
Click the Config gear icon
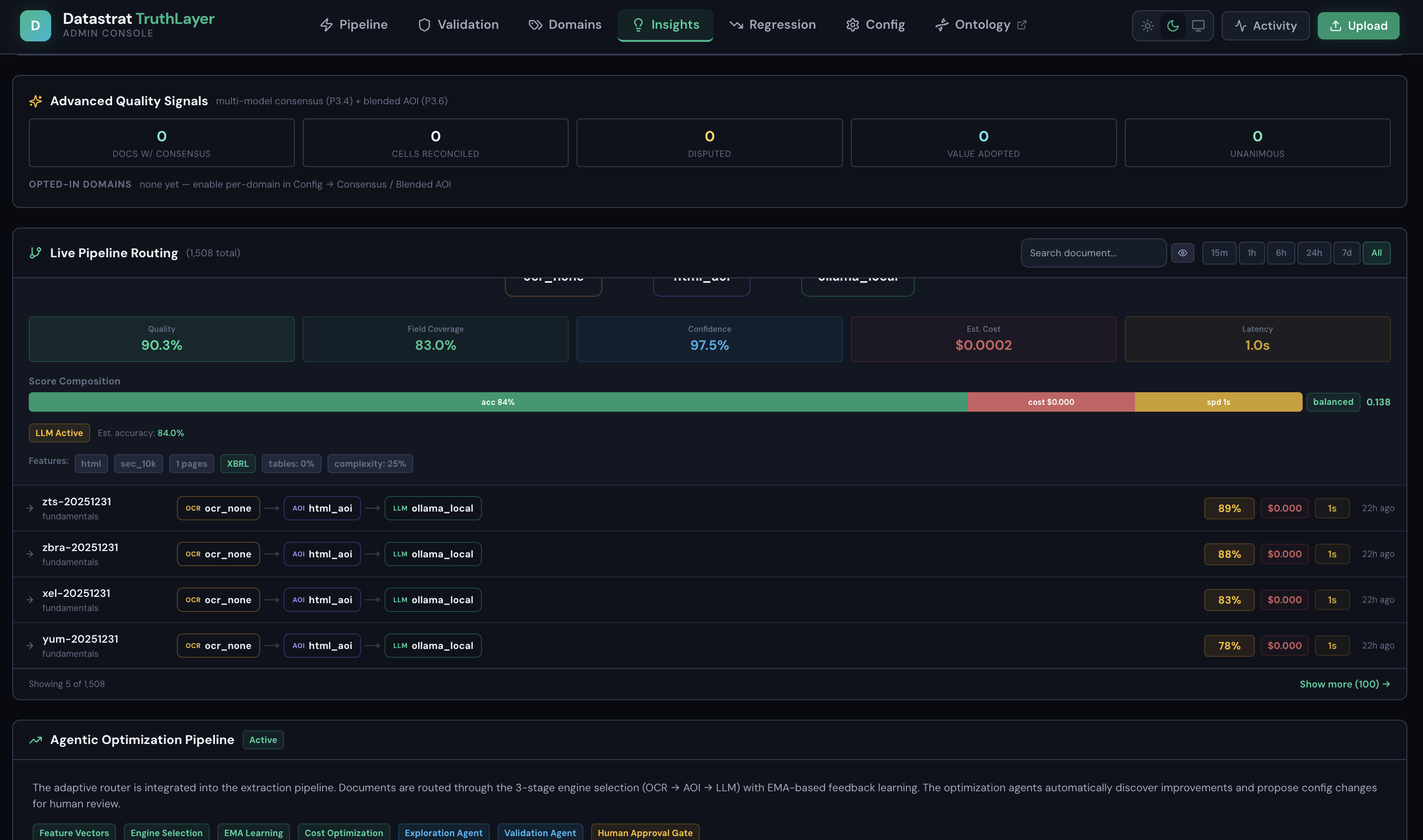pyautogui.click(x=853, y=25)
